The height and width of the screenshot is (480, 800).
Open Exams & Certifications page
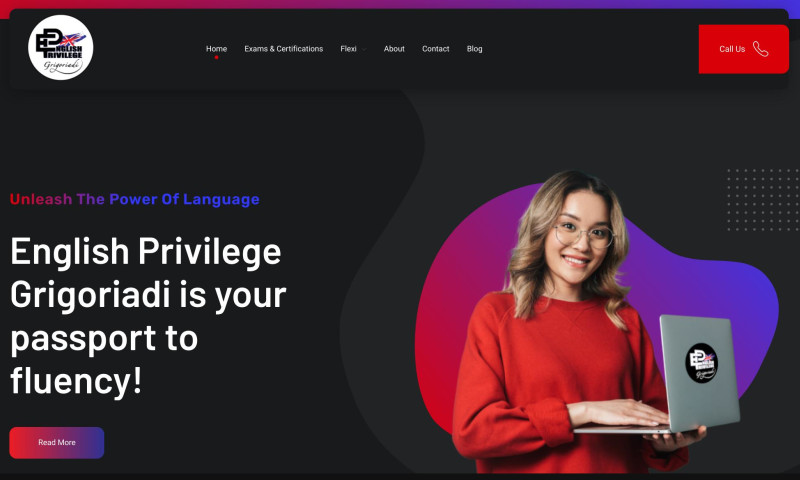(x=284, y=49)
